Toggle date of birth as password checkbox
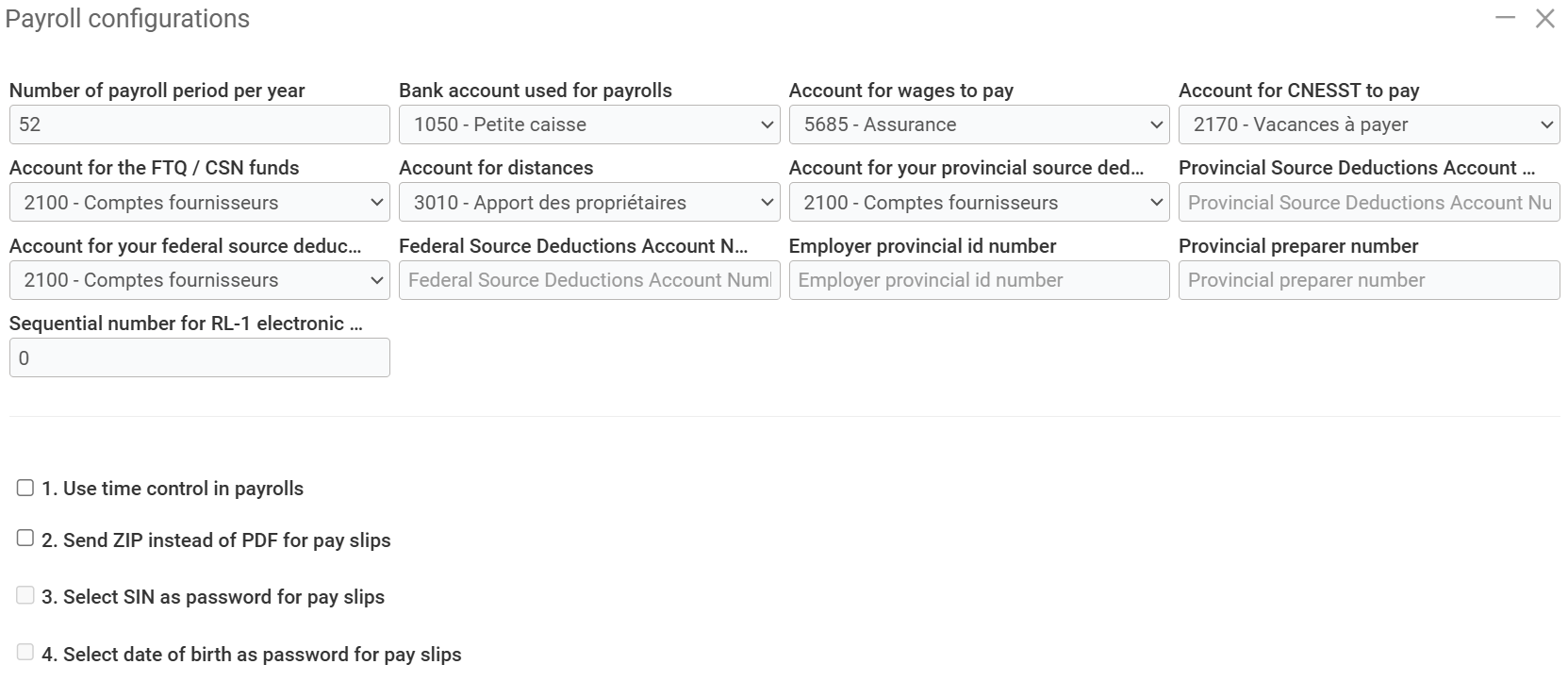Viewport: 1568px width, 681px height. coord(25,653)
